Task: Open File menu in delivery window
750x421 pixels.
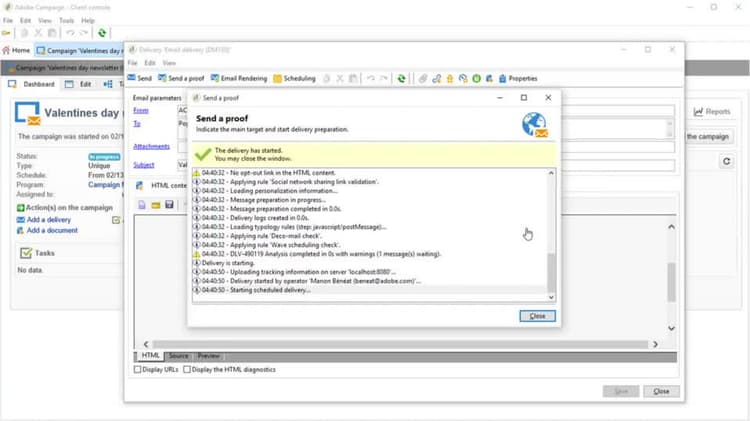Action: 132,63
